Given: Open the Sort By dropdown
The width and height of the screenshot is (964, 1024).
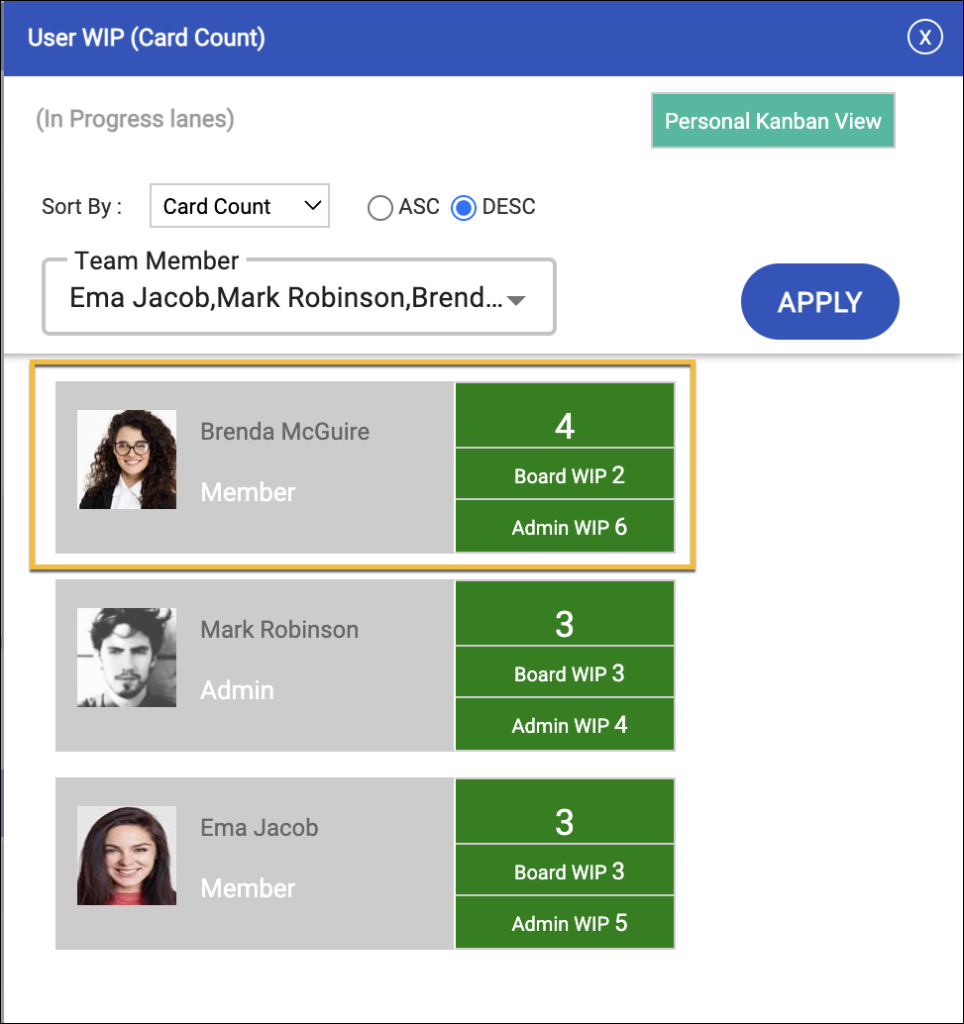Looking at the screenshot, I should click(x=239, y=206).
